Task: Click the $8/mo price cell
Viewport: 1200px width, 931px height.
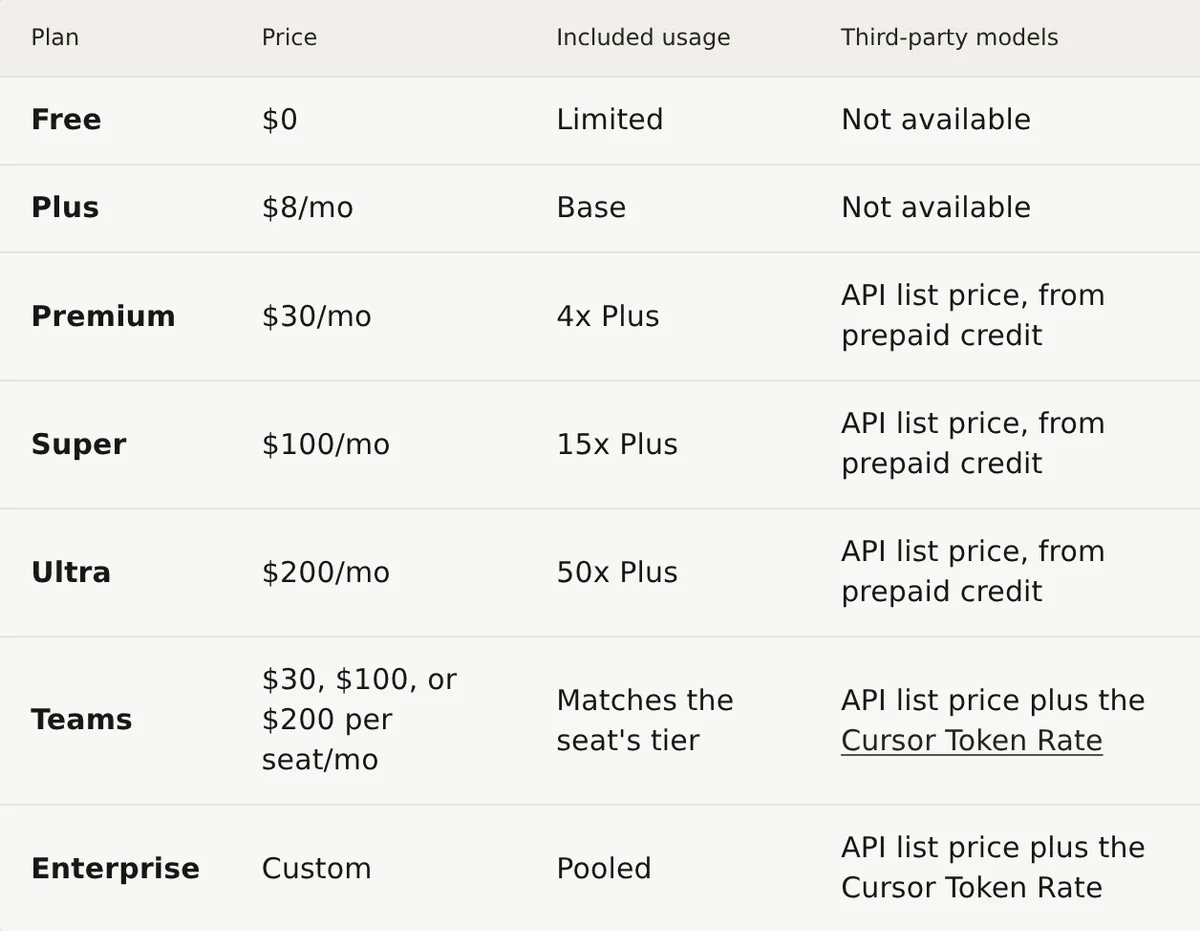Action: point(307,207)
